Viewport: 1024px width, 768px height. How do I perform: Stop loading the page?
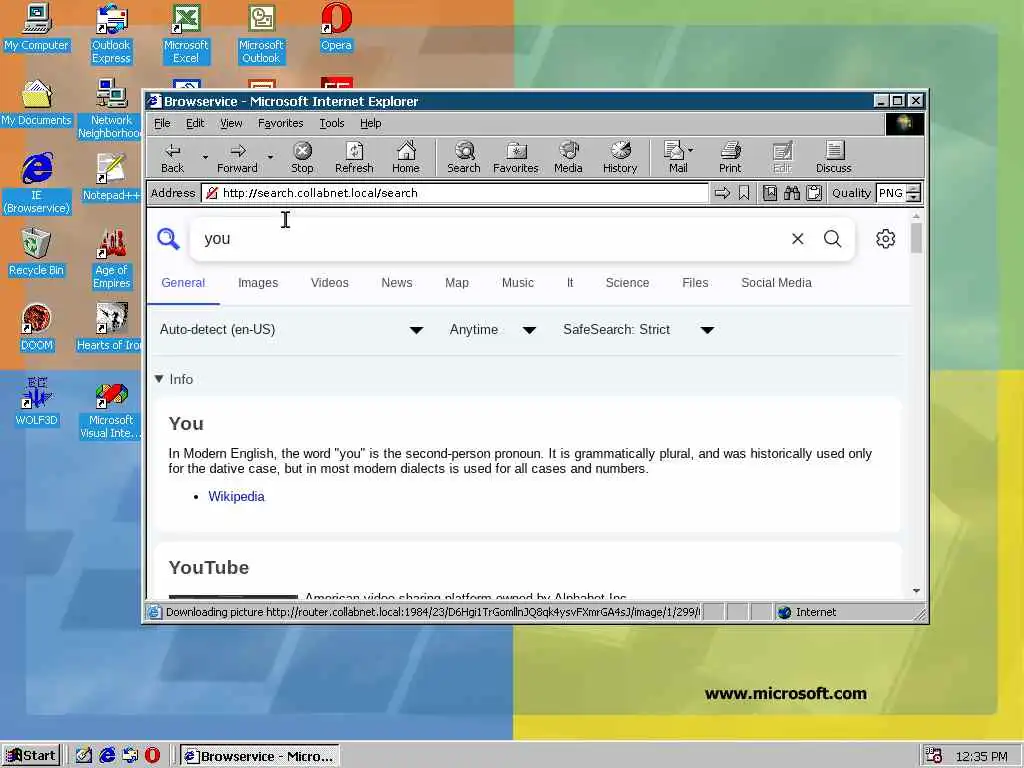302,158
